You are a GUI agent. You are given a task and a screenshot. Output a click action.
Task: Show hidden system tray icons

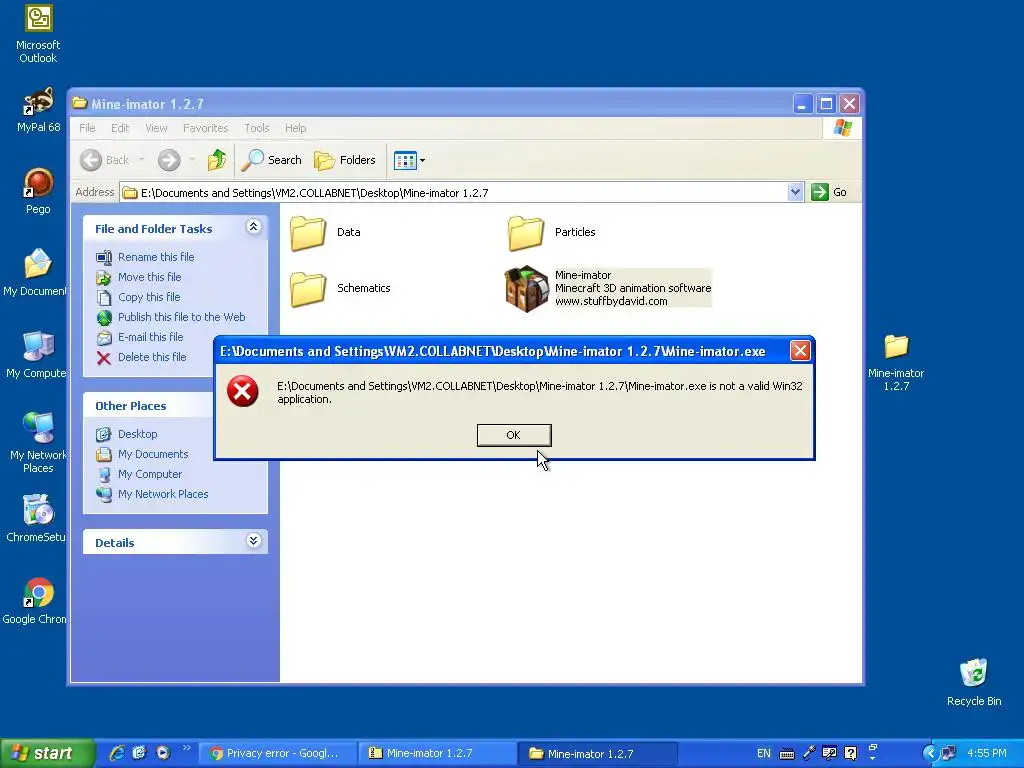[930, 753]
